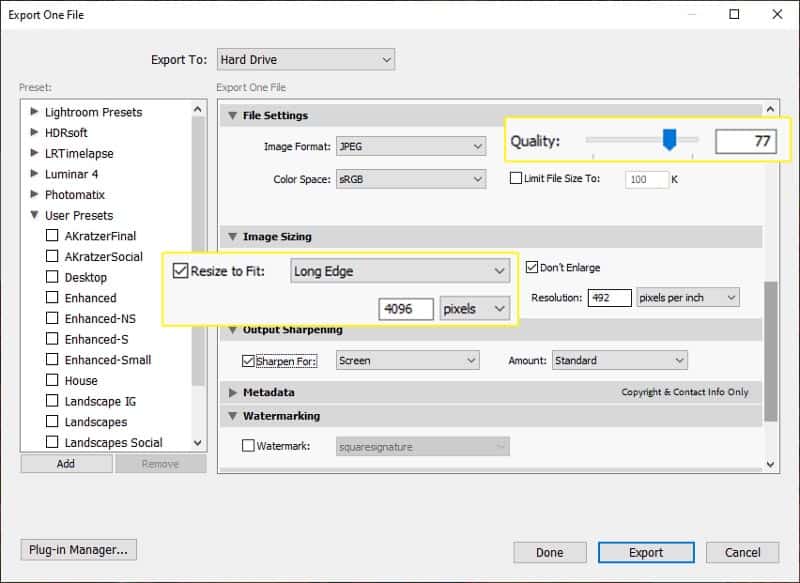Screen dimensions: 800x583
Task: Open the Image Format JPEG dropdown
Action: [x=411, y=146]
